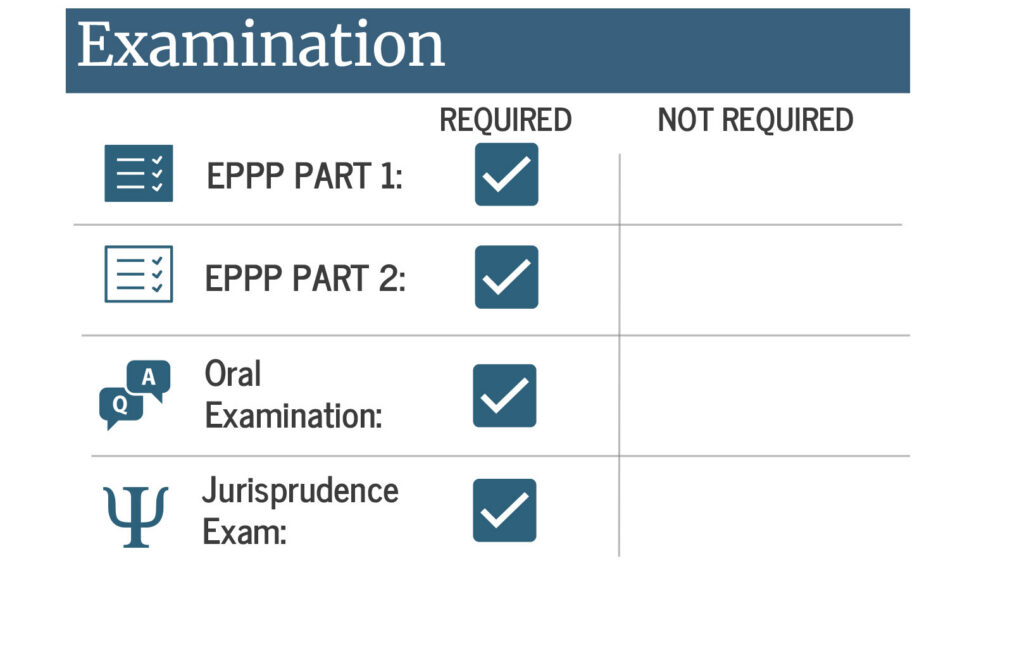Click the EPPP PART 1 label

tap(304, 176)
